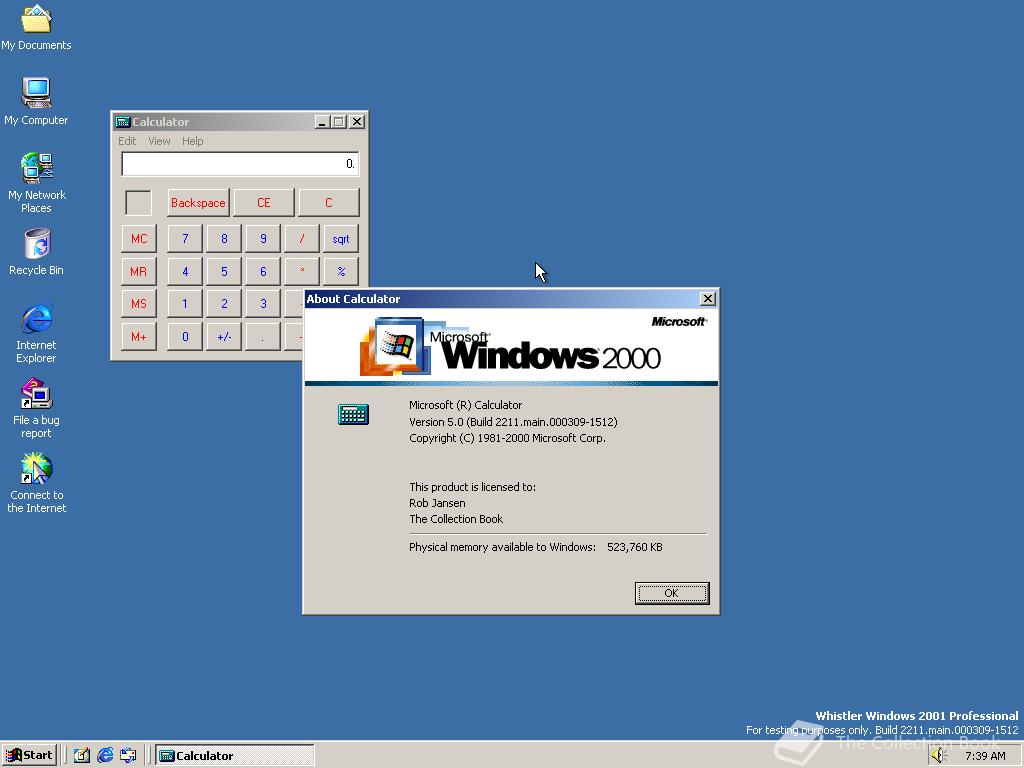Open the View menu in Calculator
1024x768 pixels.
coord(159,141)
